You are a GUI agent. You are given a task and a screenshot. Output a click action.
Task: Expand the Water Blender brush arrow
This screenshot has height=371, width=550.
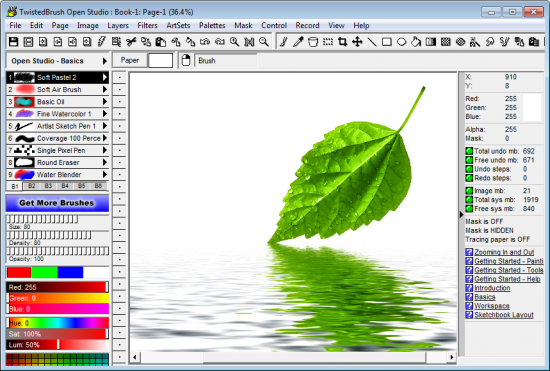click(x=105, y=174)
